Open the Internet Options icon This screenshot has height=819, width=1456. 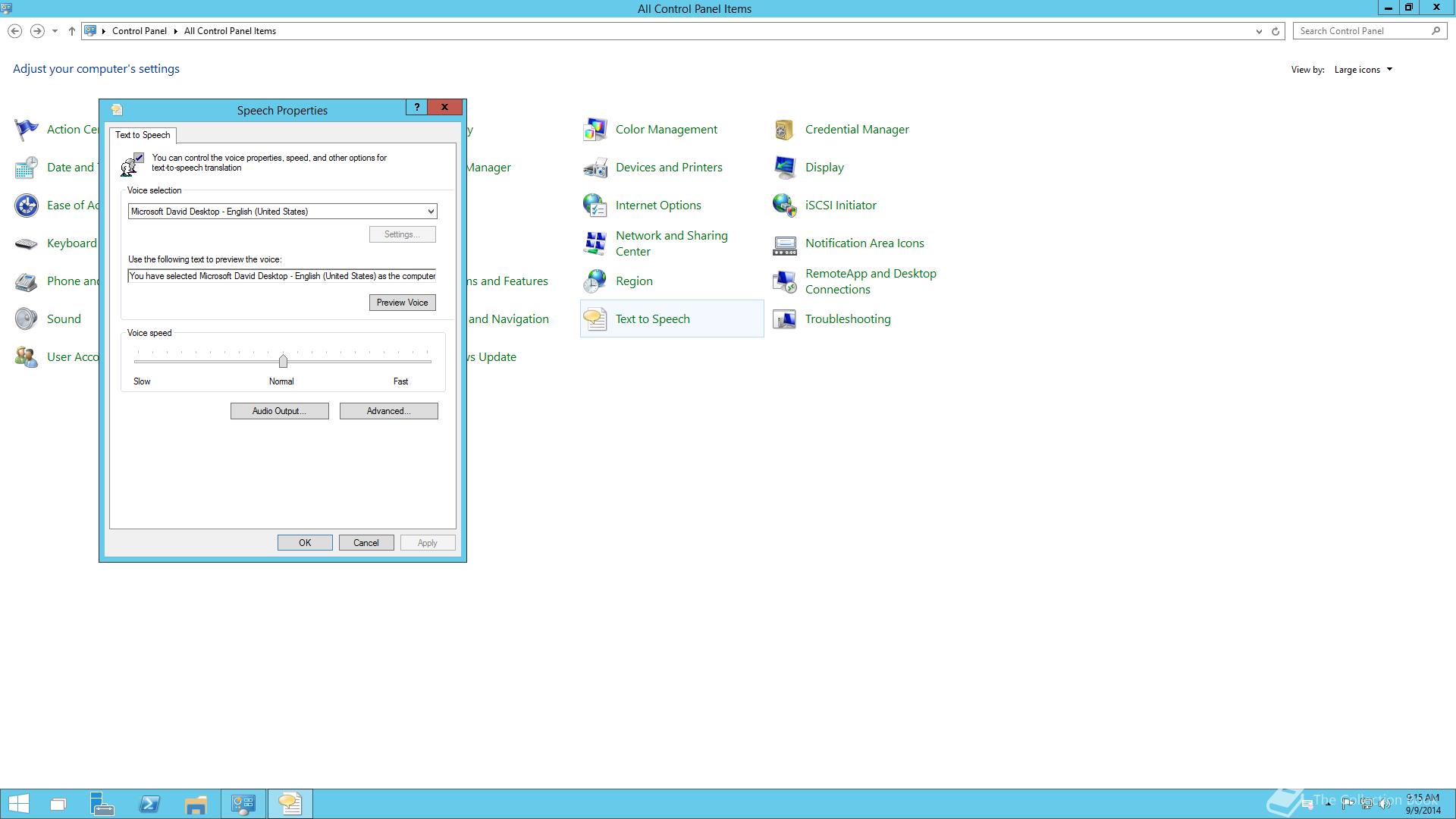[x=595, y=206]
